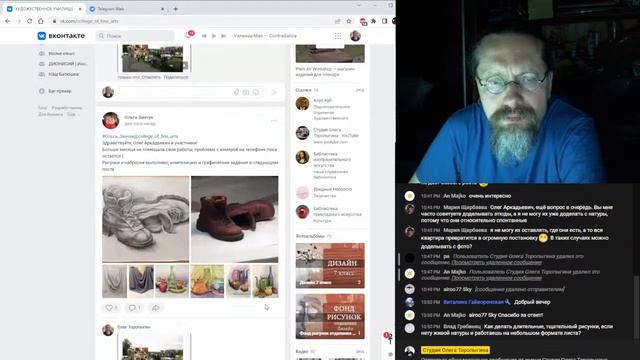
Task: Click the camera icon in comment box
Action: click(246, 92)
